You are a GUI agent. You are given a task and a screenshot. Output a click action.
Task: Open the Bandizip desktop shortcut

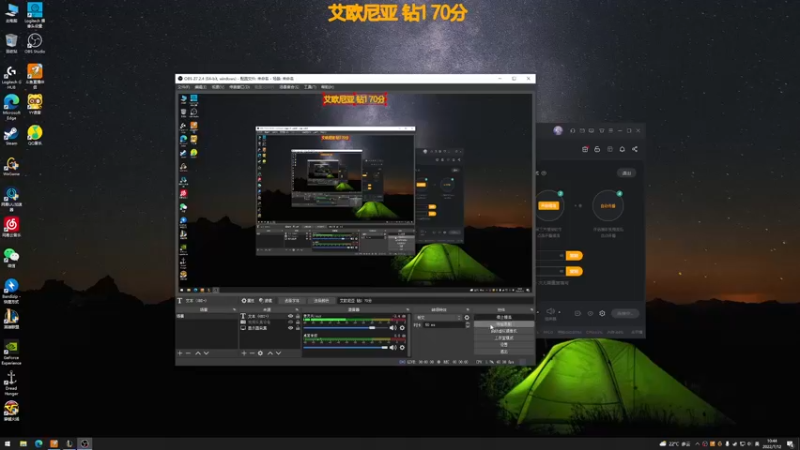tap(11, 291)
